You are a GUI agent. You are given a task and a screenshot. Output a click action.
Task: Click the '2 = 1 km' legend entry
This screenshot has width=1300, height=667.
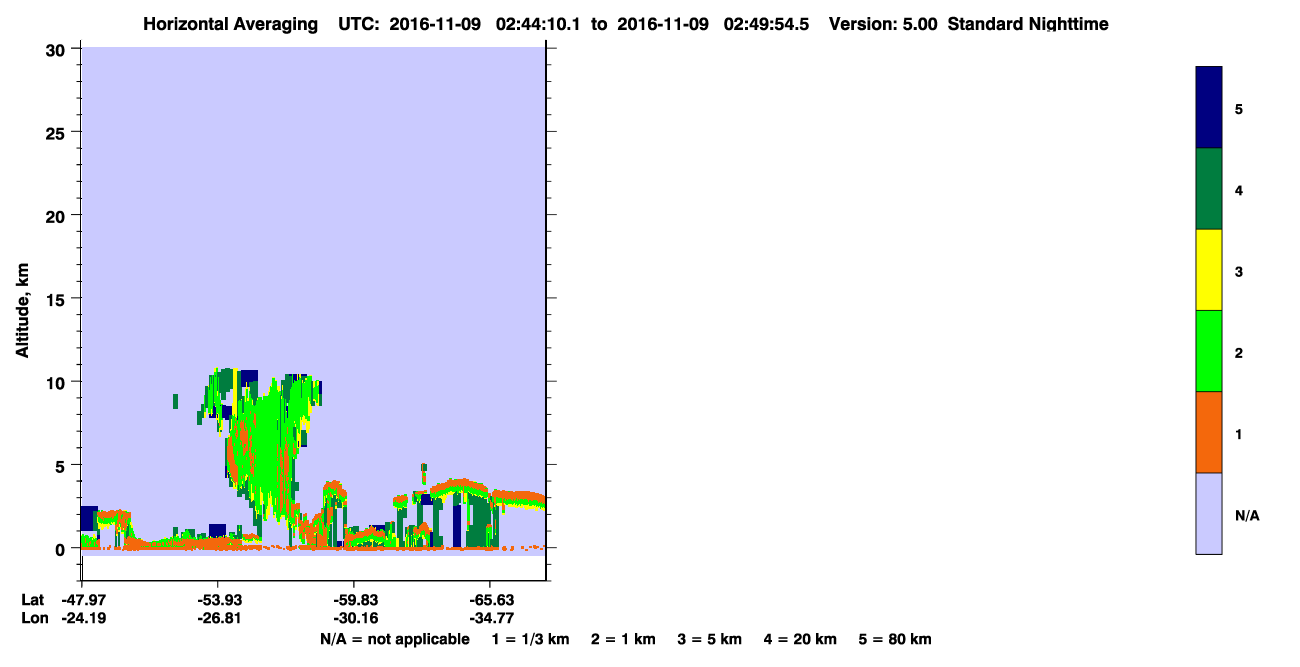pos(624,639)
